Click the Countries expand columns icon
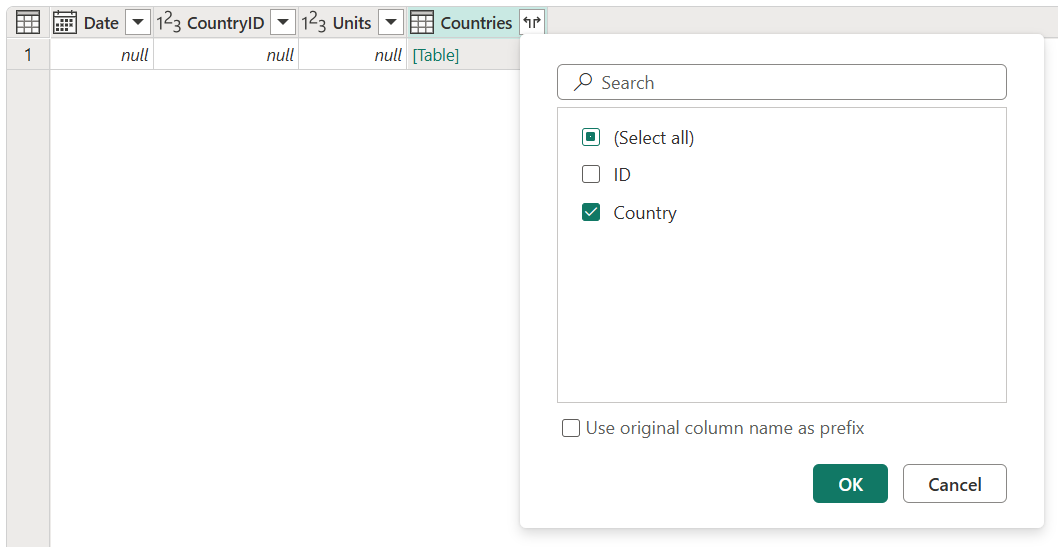This screenshot has height=547, width=1058. [x=532, y=23]
